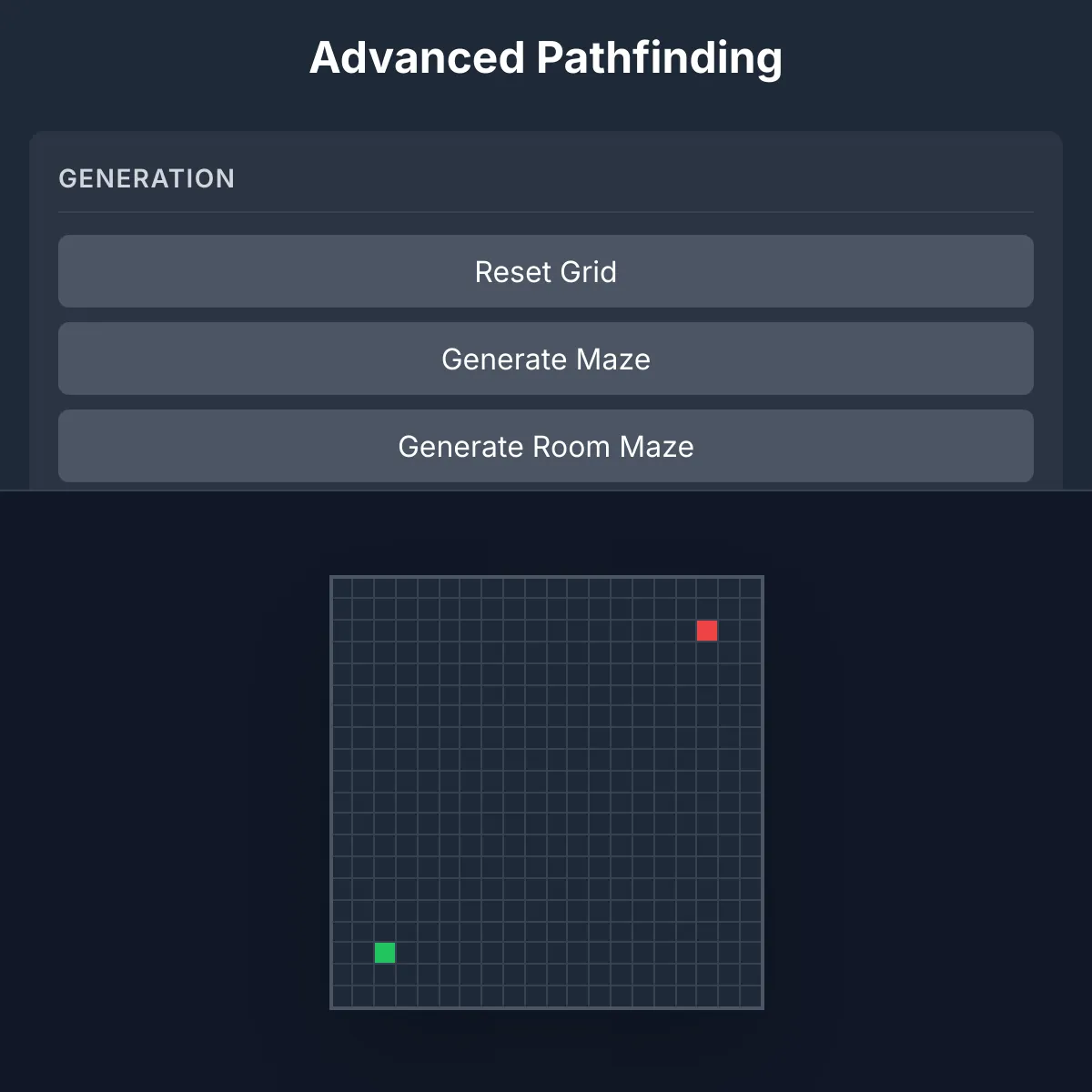Click the Advanced Pathfinding title
1092x1092 pixels.
546,57
